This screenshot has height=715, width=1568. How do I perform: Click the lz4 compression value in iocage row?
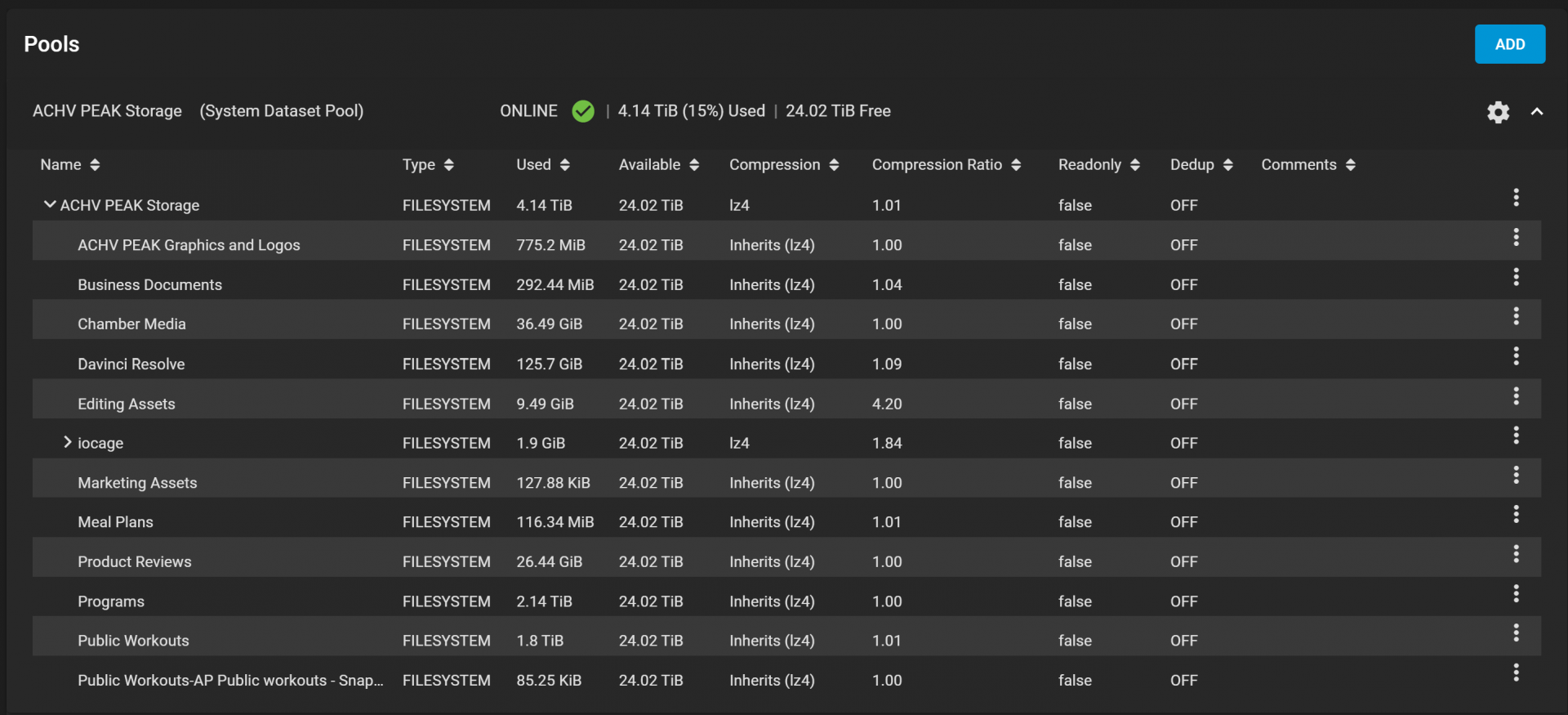739,444
